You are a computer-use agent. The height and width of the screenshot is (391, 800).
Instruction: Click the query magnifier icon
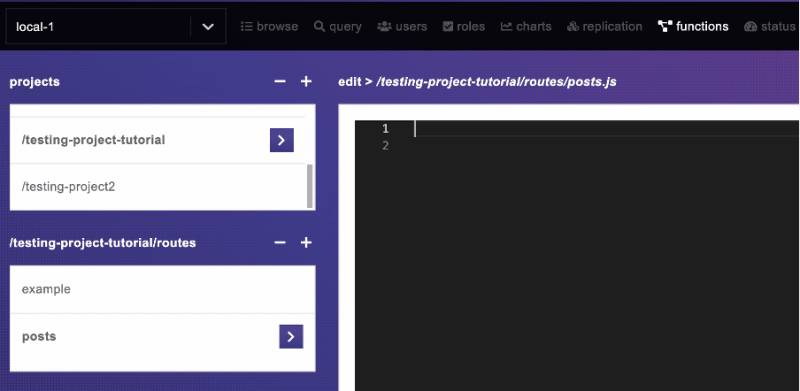pos(319,27)
